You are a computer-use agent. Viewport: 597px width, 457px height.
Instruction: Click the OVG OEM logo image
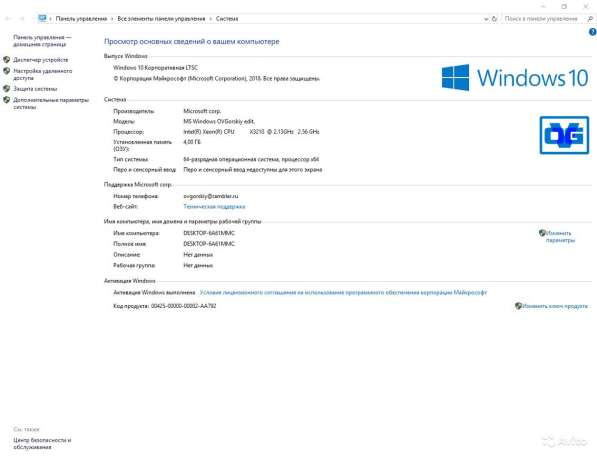(564, 135)
